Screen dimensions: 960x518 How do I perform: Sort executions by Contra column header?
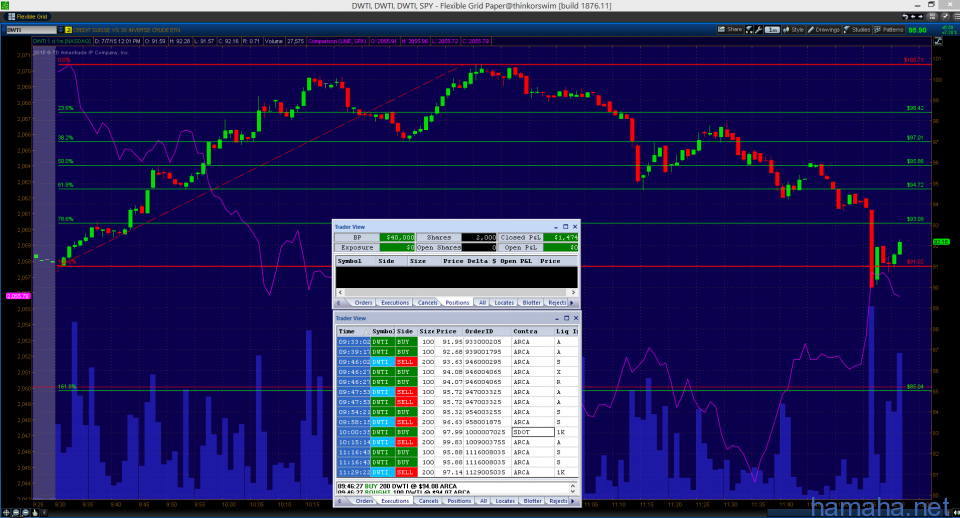click(533, 331)
